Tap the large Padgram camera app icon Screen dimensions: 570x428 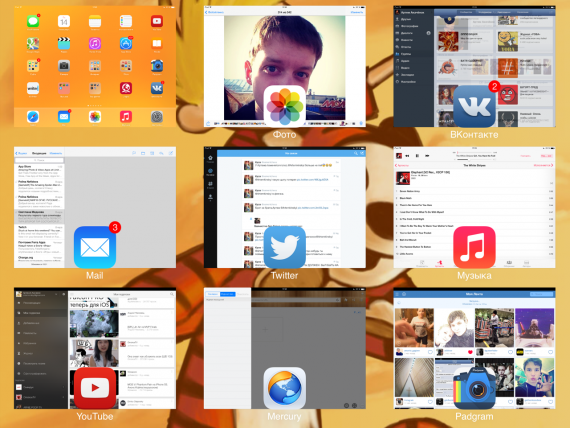pos(474,388)
